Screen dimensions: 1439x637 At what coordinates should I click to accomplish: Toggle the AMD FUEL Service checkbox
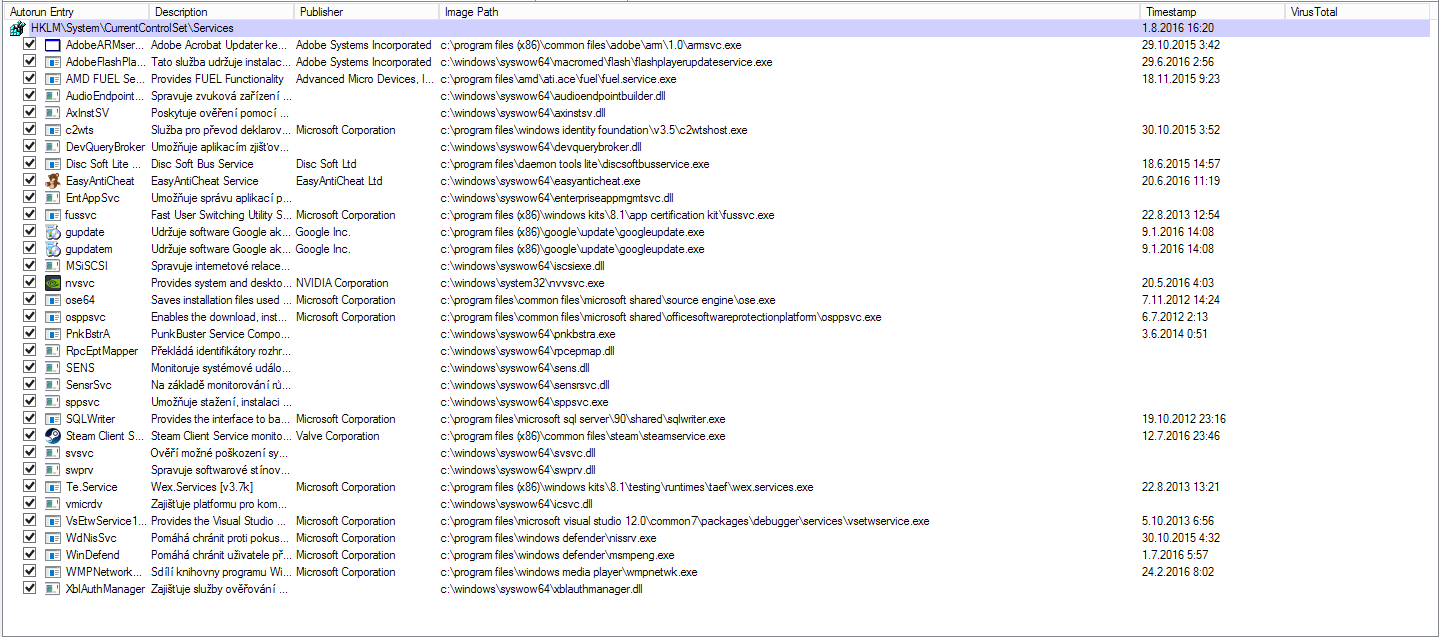[x=30, y=79]
